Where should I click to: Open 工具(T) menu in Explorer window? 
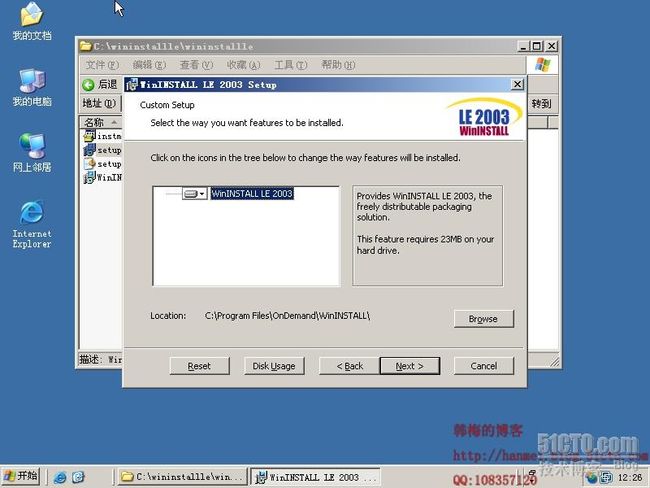coord(291,65)
